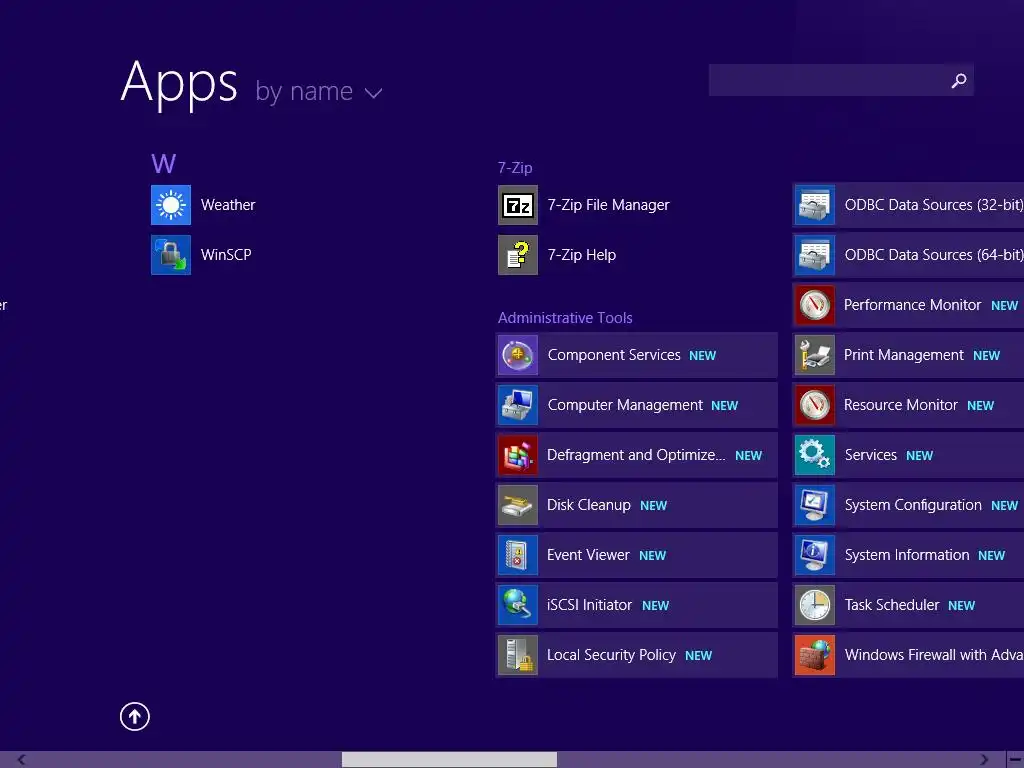This screenshot has width=1024, height=768.
Task: Click ODBC Data Sources (32-bit) icon
Action: (x=815, y=205)
